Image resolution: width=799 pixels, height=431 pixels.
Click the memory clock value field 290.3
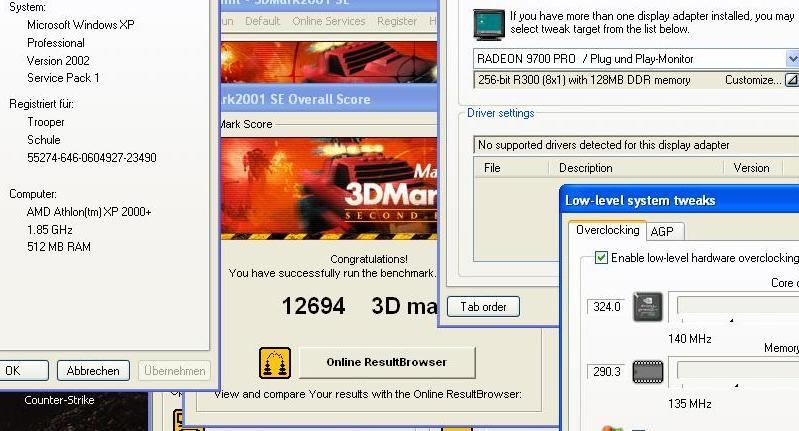click(606, 371)
